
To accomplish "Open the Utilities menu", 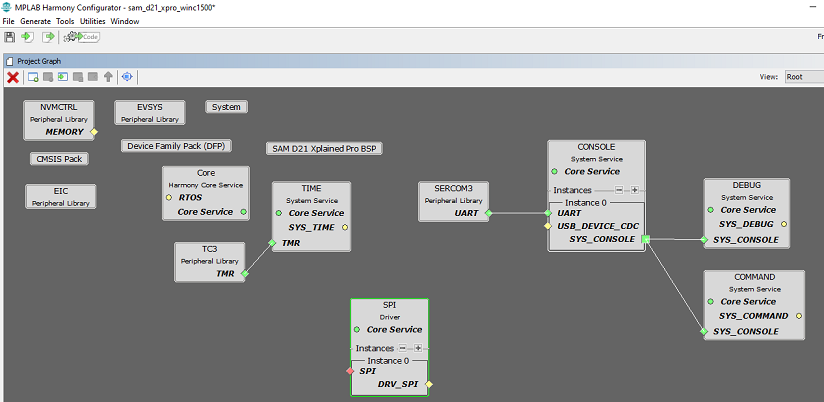I will click(92, 21).
